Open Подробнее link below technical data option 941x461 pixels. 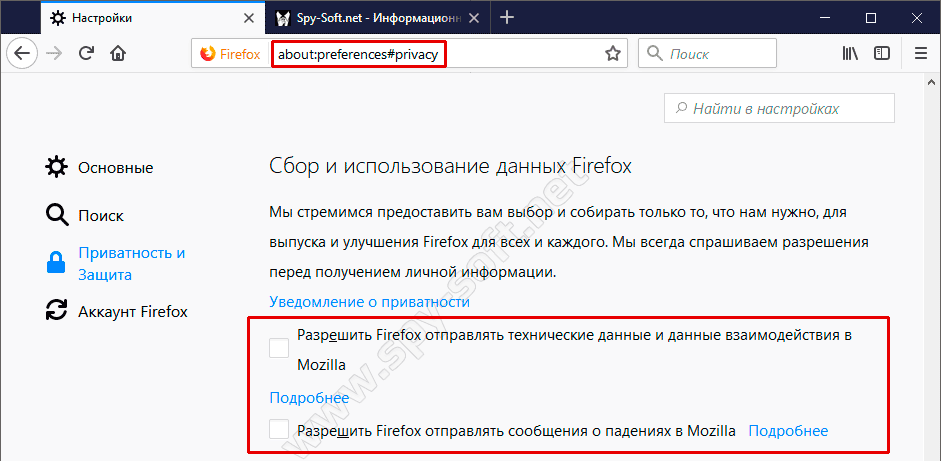click(309, 397)
